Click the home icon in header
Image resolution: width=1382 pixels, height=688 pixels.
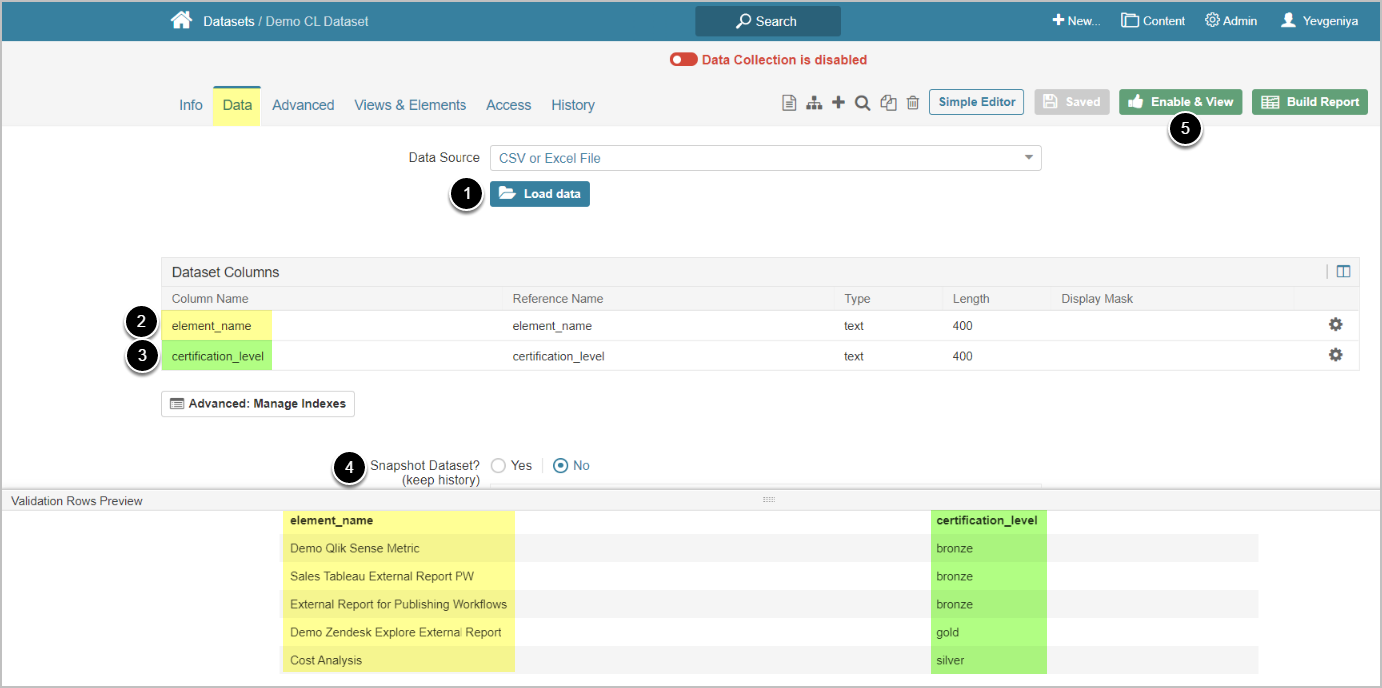point(181,20)
